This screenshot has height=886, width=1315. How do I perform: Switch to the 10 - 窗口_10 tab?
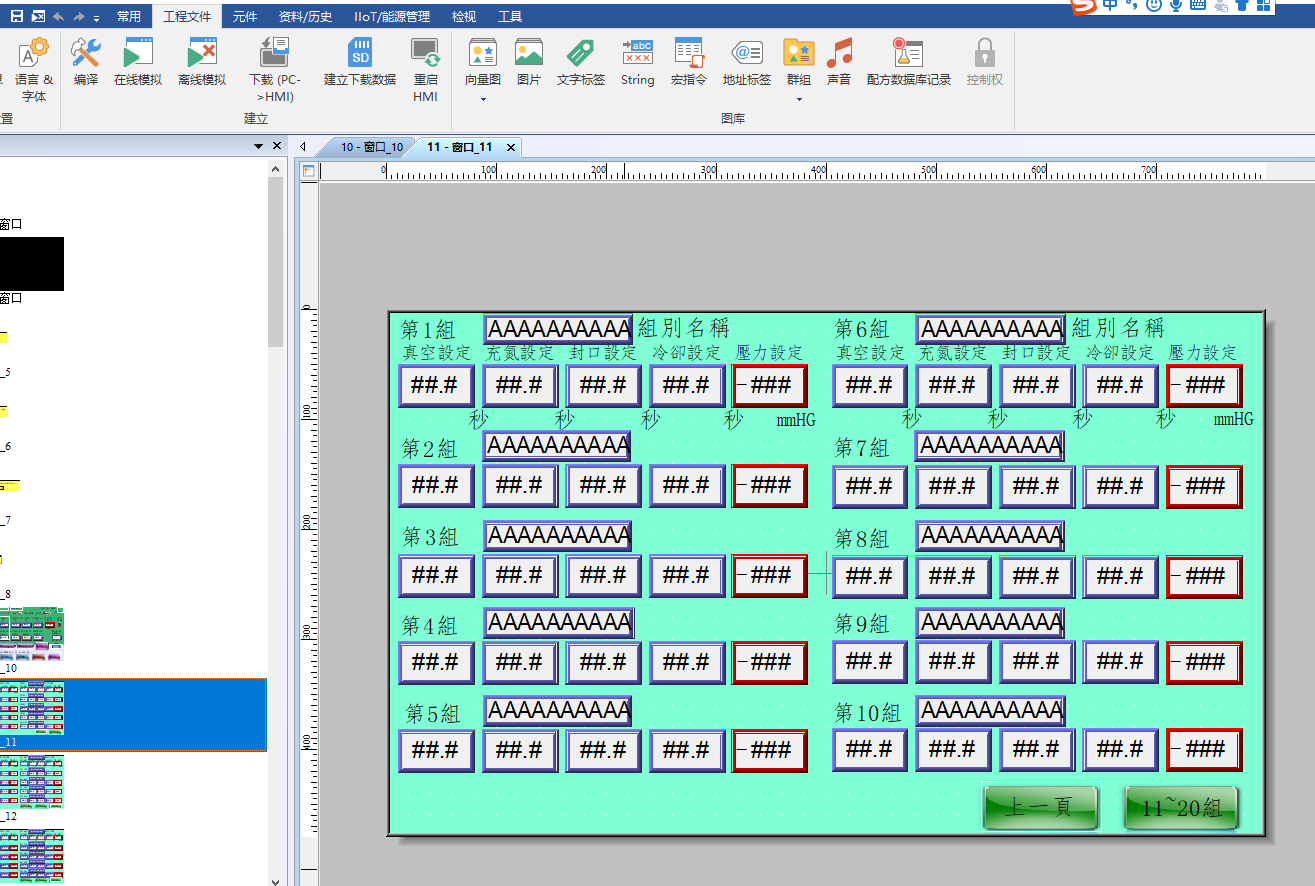click(x=371, y=147)
